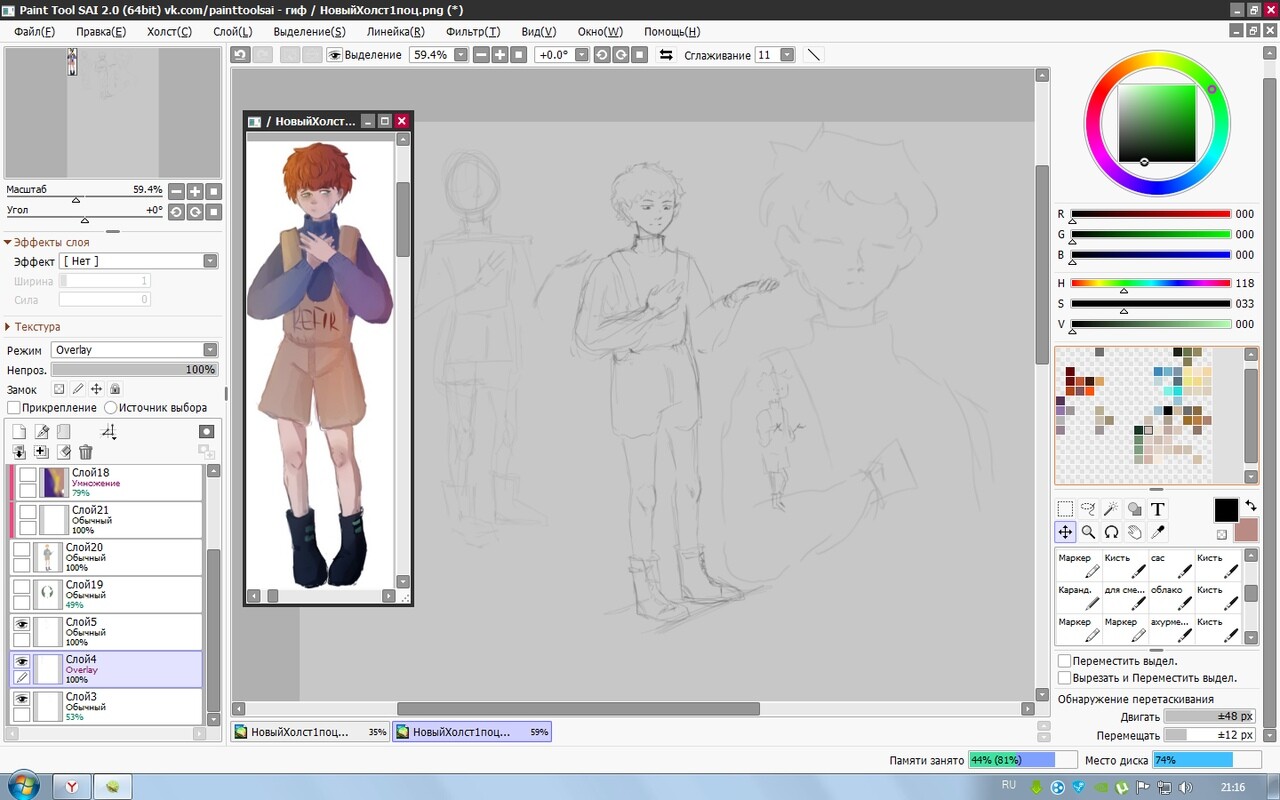Enable the Прикрепление checkbox
1280x800 pixels.
coord(14,408)
